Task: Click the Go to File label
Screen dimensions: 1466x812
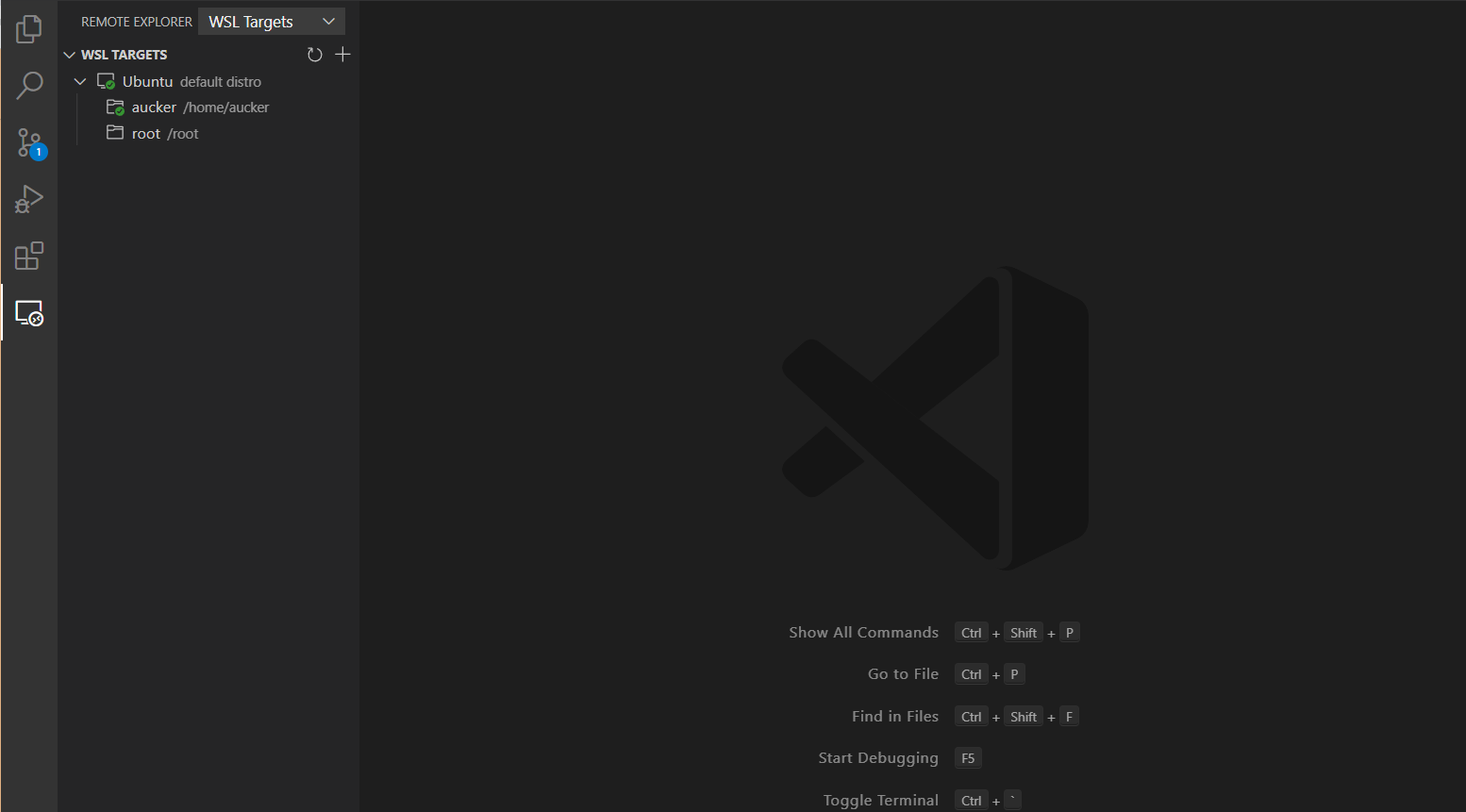Action: point(904,674)
